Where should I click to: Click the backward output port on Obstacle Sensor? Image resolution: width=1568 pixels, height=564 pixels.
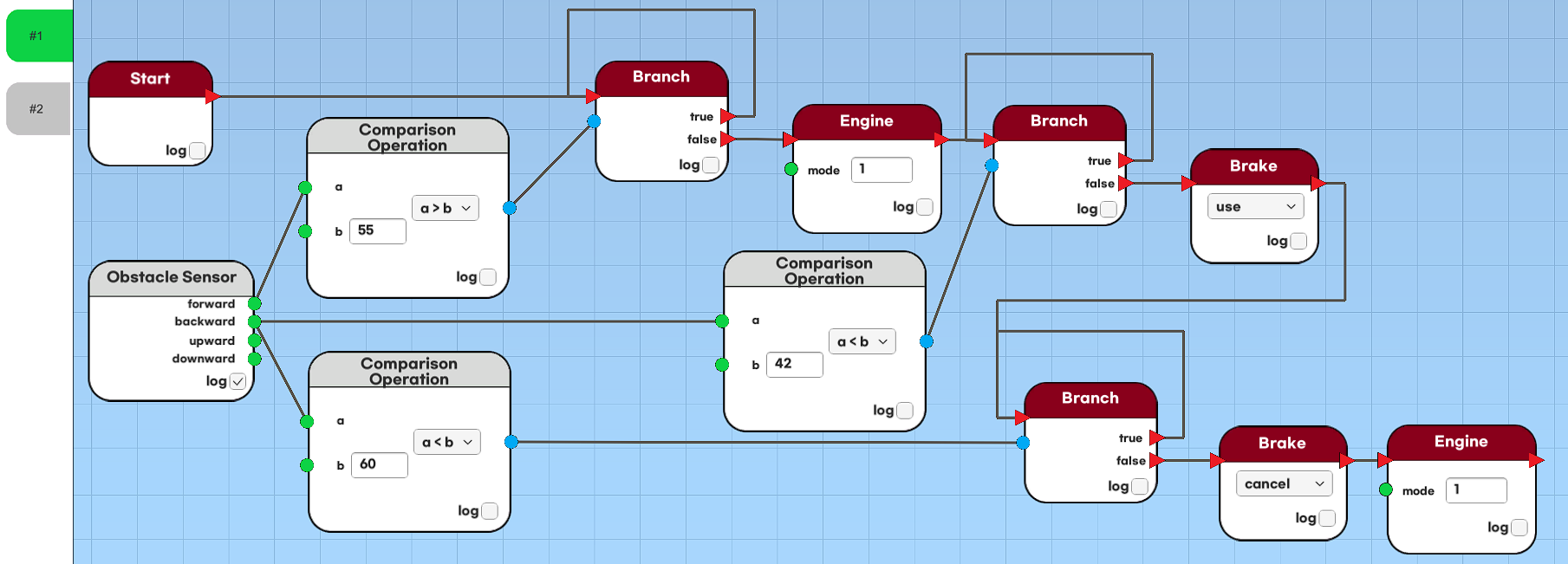[255, 321]
